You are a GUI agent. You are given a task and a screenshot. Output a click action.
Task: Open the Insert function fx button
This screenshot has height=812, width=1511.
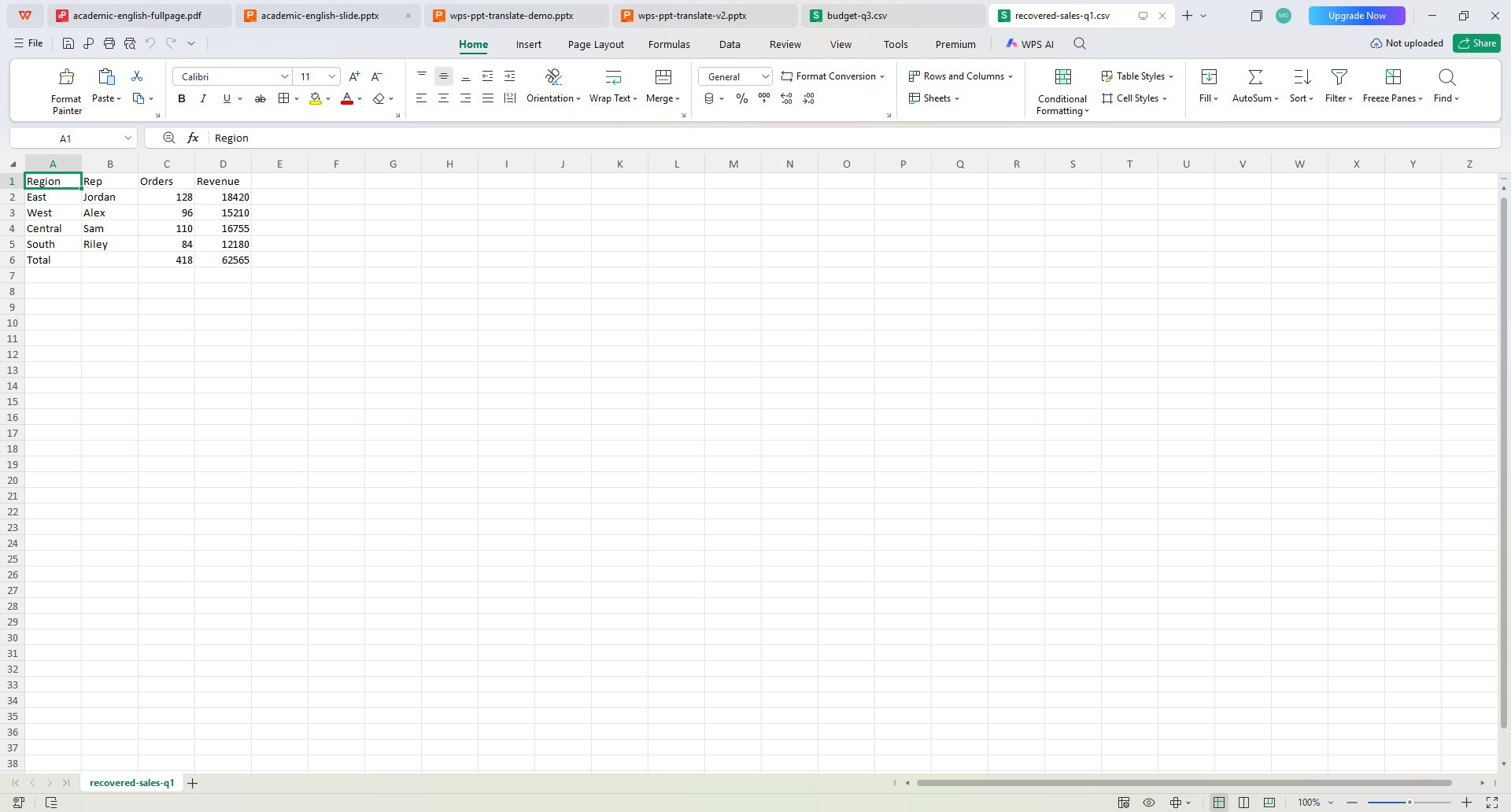(193, 138)
